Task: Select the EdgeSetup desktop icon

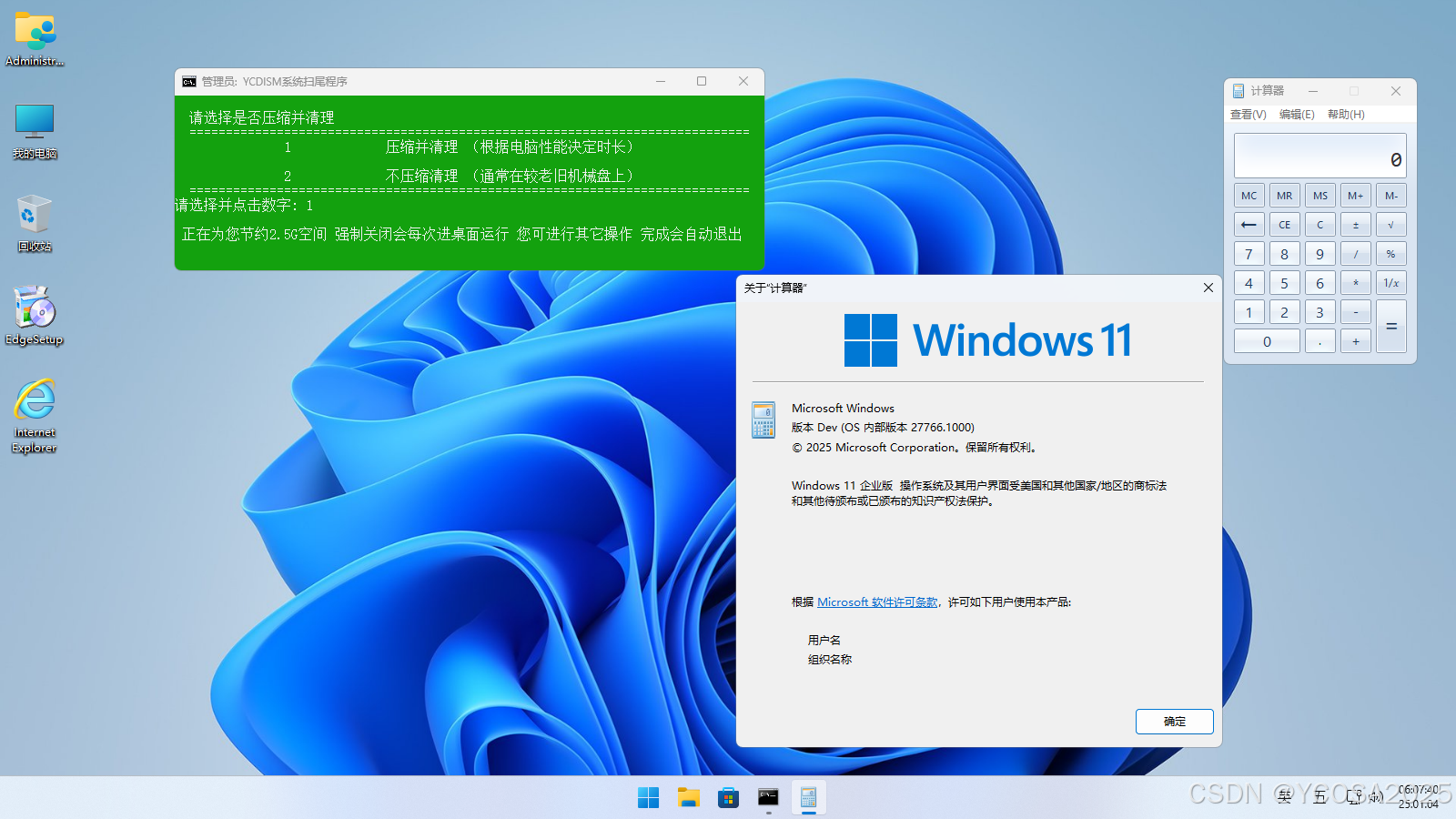Action: [35, 316]
